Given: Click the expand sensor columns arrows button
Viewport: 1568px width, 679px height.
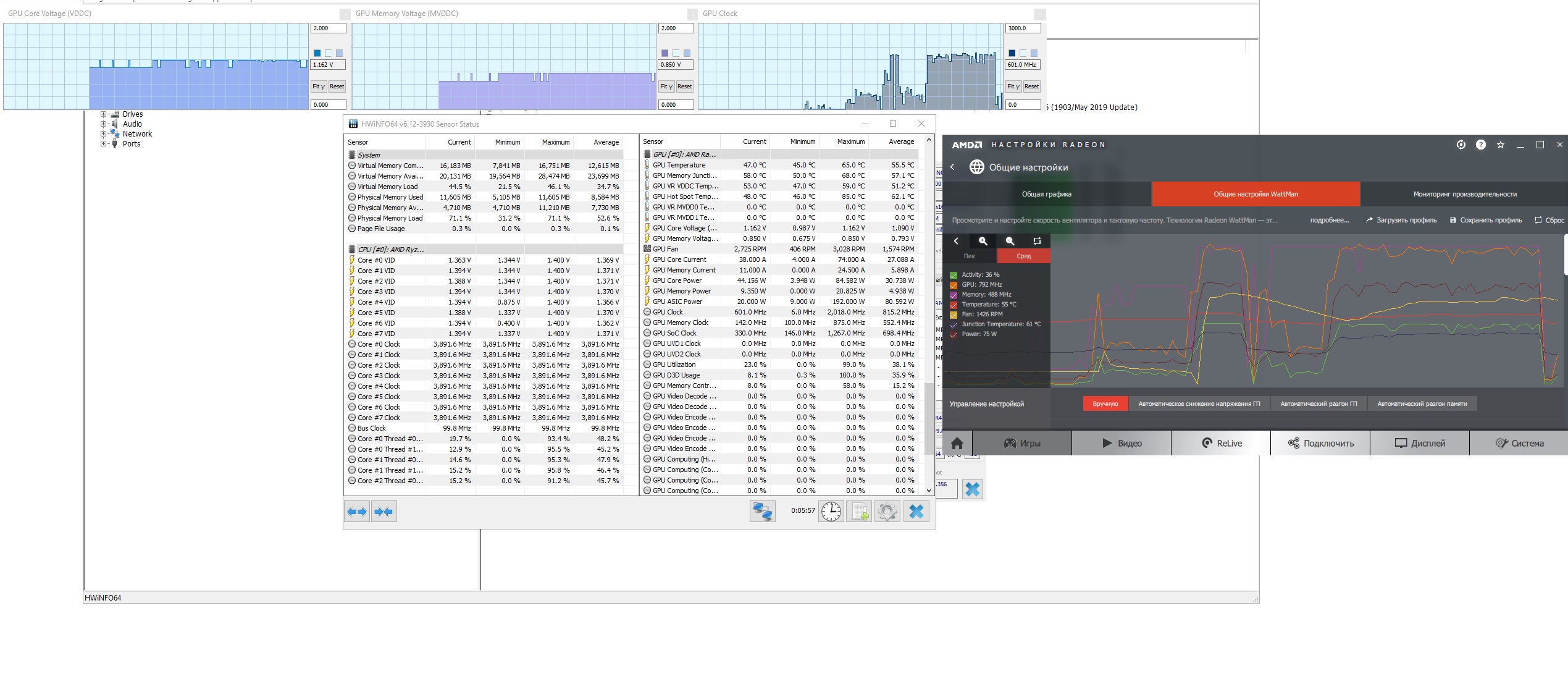Looking at the screenshot, I should coord(357,512).
